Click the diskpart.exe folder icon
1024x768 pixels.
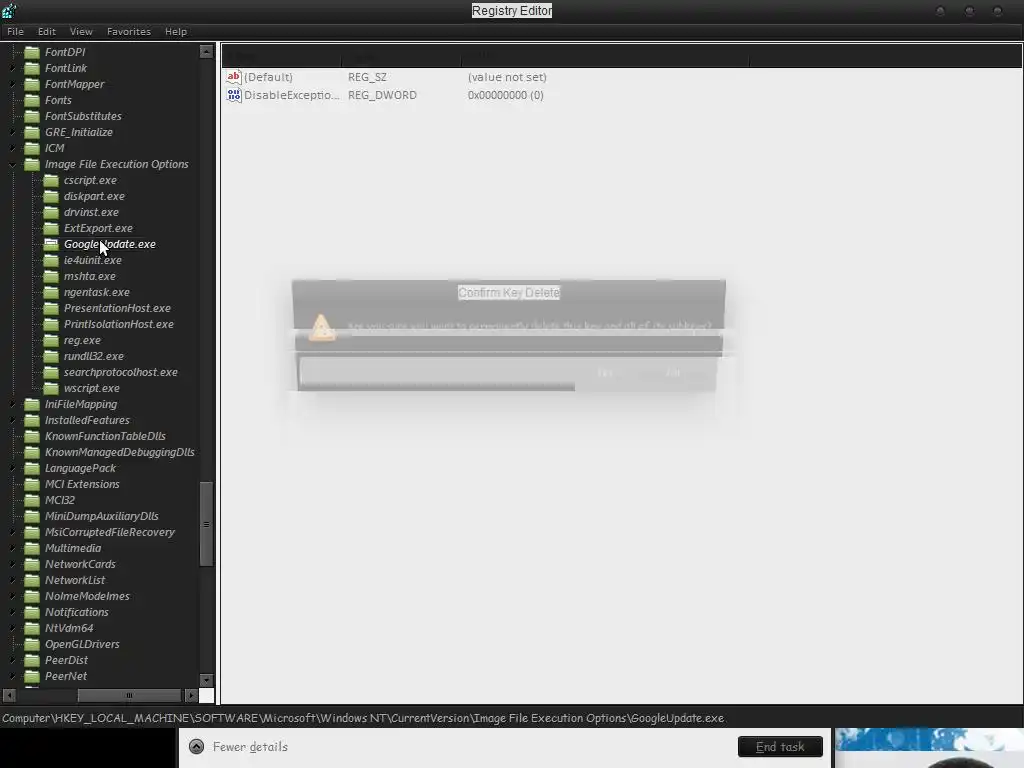click(x=51, y=196)
